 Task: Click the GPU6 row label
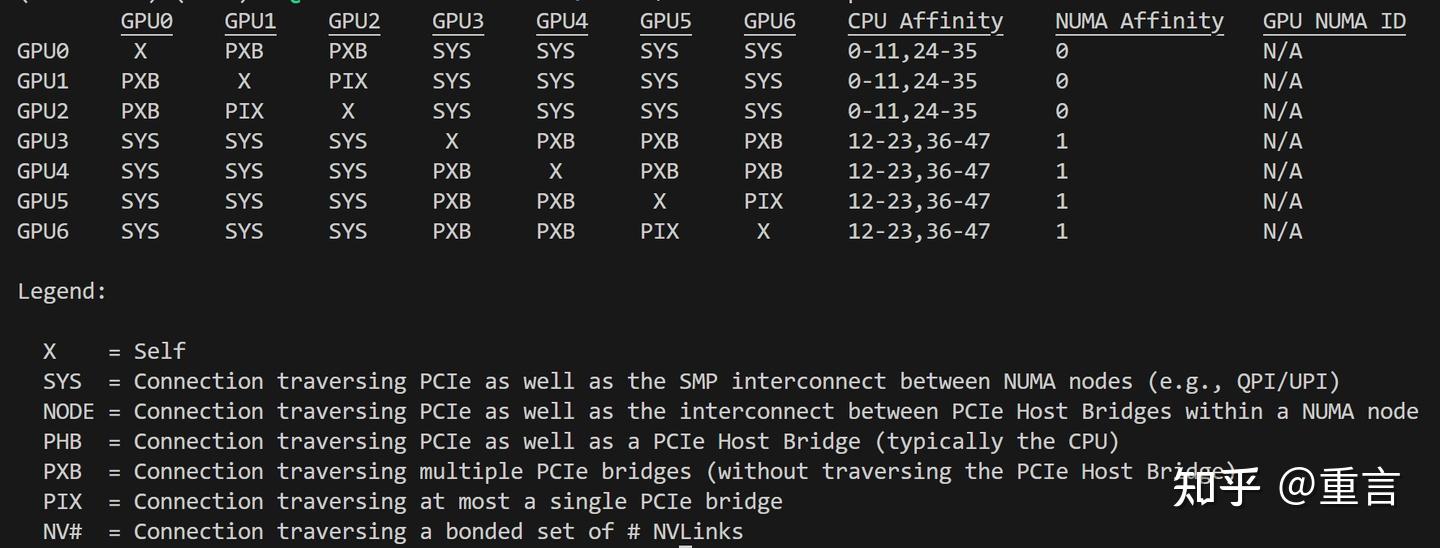(x=43, y=231)
